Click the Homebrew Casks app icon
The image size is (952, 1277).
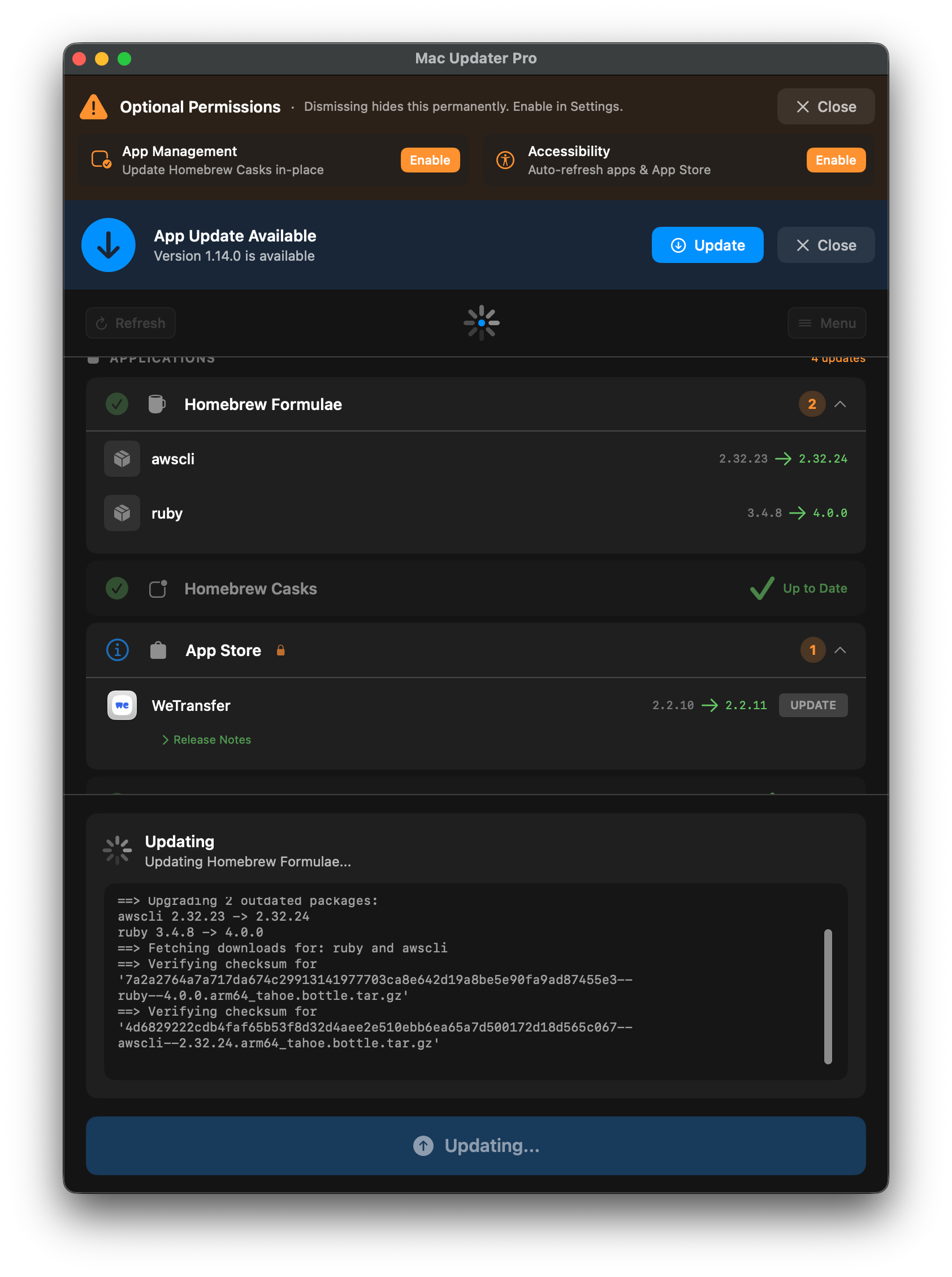tap(158, 589)
